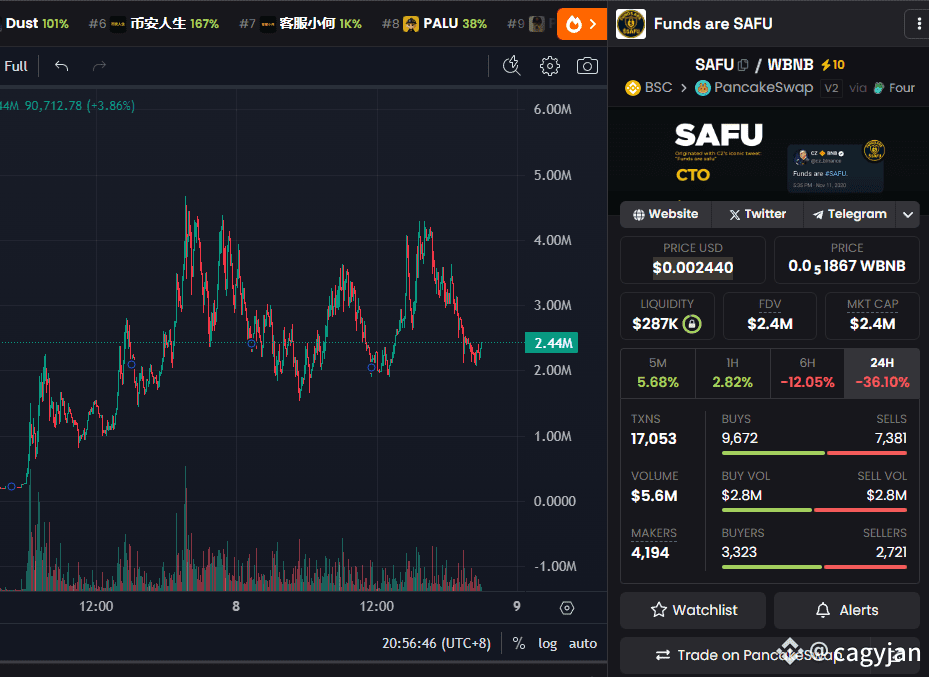
Task: Click the PancakeSwap DEX link
Action: click(754, 88)
